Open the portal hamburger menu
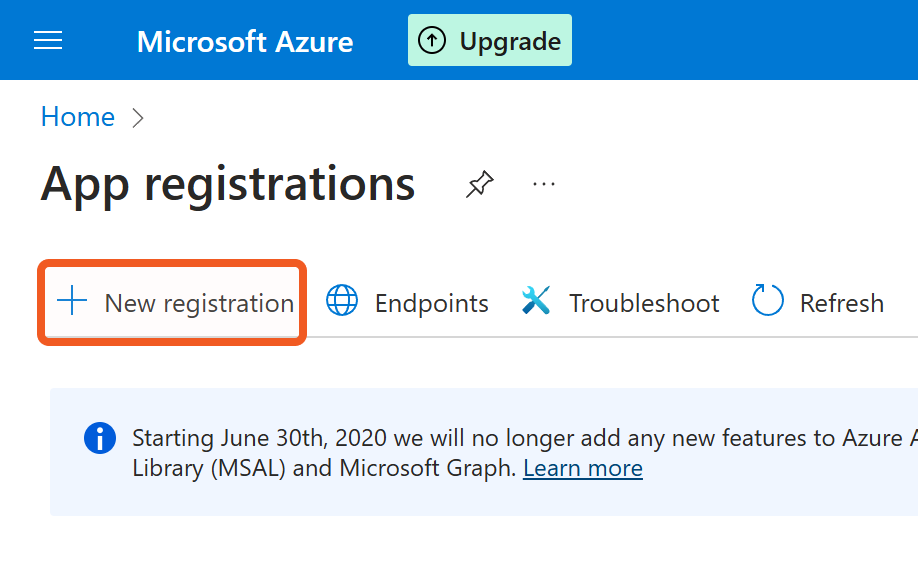Screen dimensions: 918x576 point(48,40)
